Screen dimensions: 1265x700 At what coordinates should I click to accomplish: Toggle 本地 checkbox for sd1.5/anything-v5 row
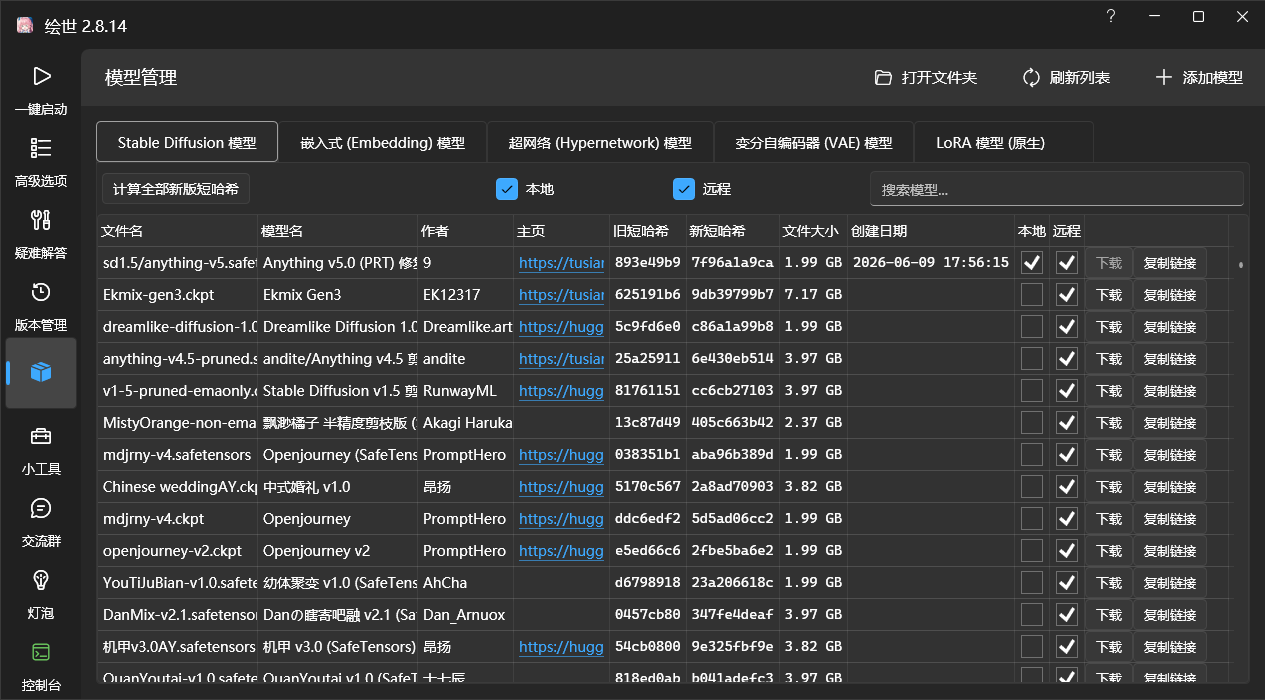click(x=1032, y=263)
